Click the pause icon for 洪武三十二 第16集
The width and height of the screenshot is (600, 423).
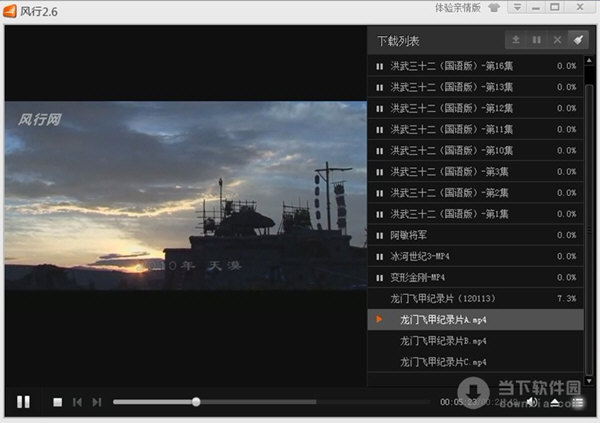[379, 67]
